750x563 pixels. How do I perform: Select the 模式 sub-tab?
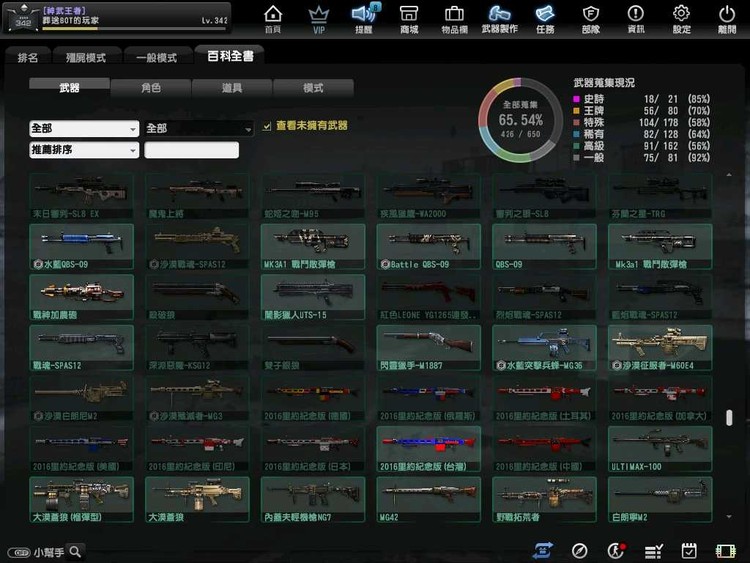313,88
